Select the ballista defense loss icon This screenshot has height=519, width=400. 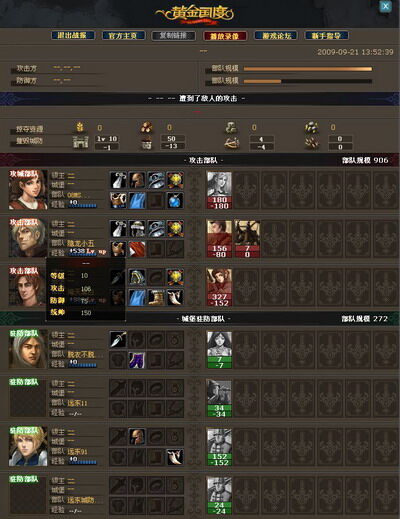coord(231,142)
